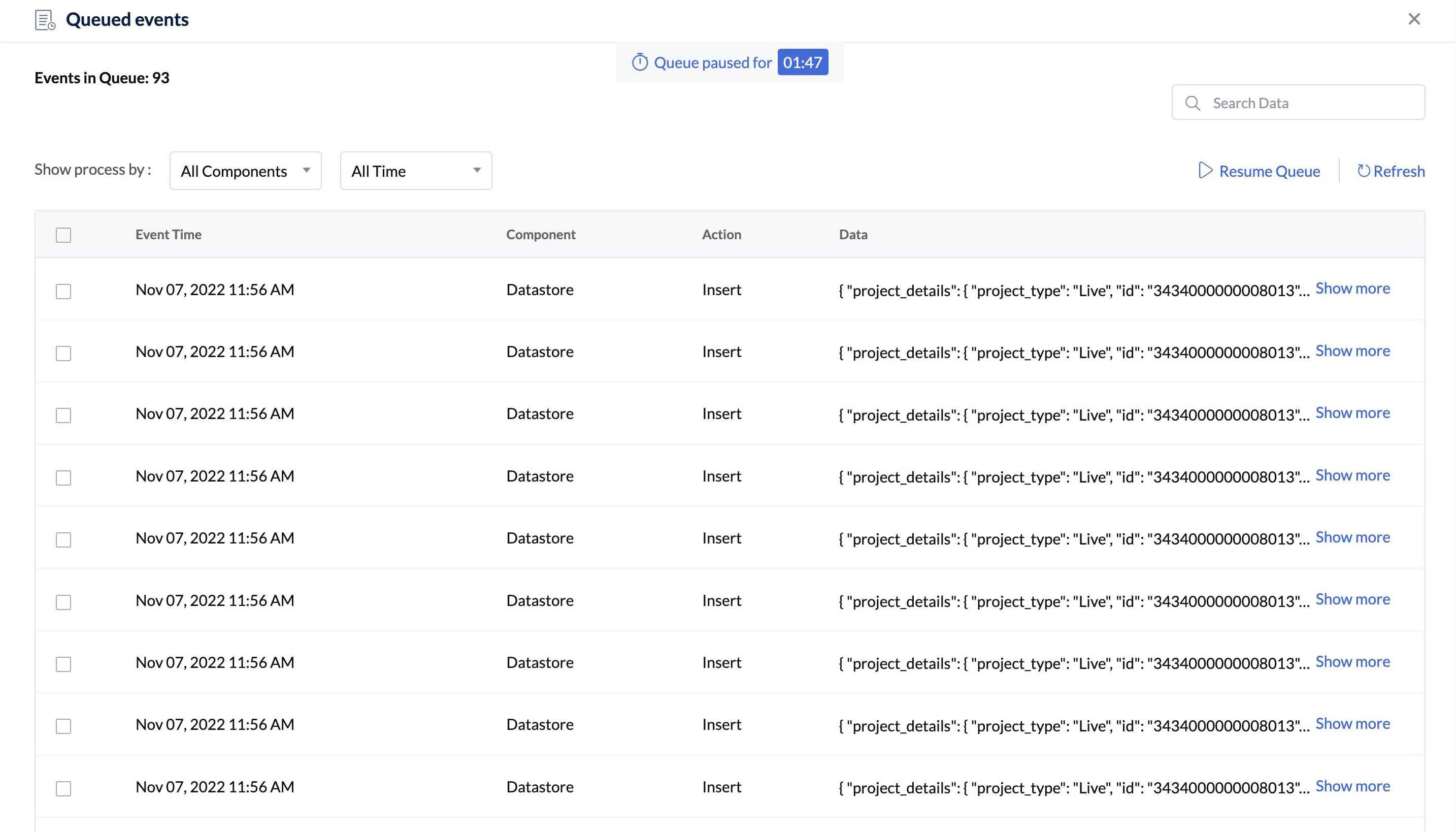The height and width of the screenshot is (832, 1456).
Task: Close the Queued events panel
Action: click(1414, 19)
